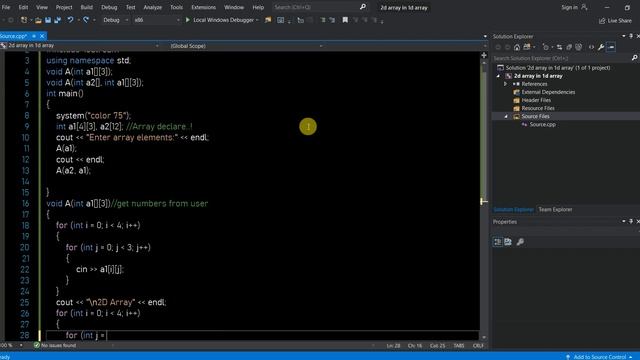This screenshot has height=360, width=640.
Task: Open the Window menu
Action: click(234, 7)
